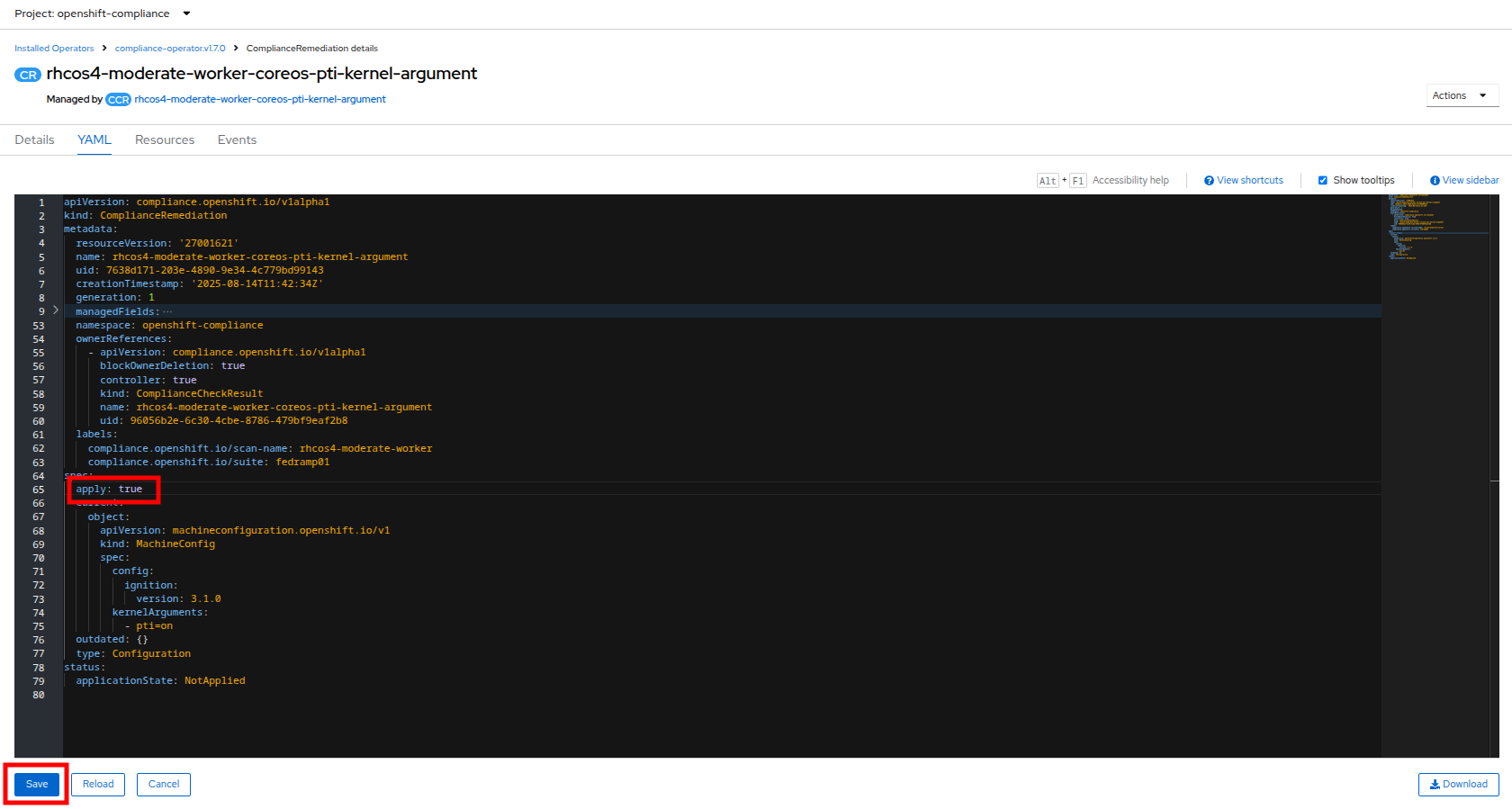Open compliance-operator.v1.7.0 breadcrumb link
Screen dimensions: 1512x809
point(170,49)
